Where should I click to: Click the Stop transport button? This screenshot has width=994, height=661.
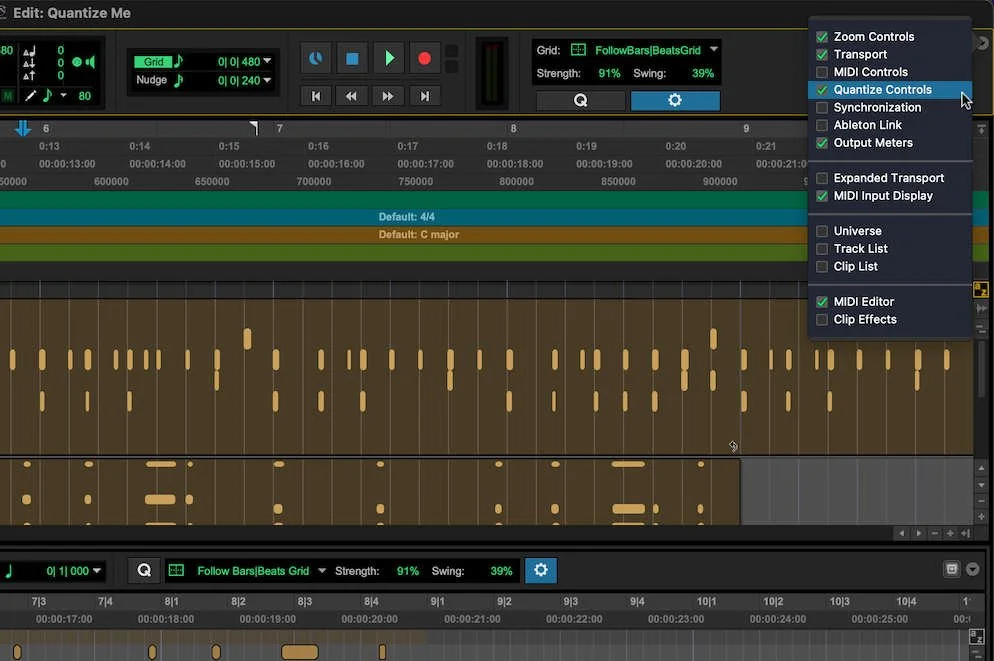point(352,58)
